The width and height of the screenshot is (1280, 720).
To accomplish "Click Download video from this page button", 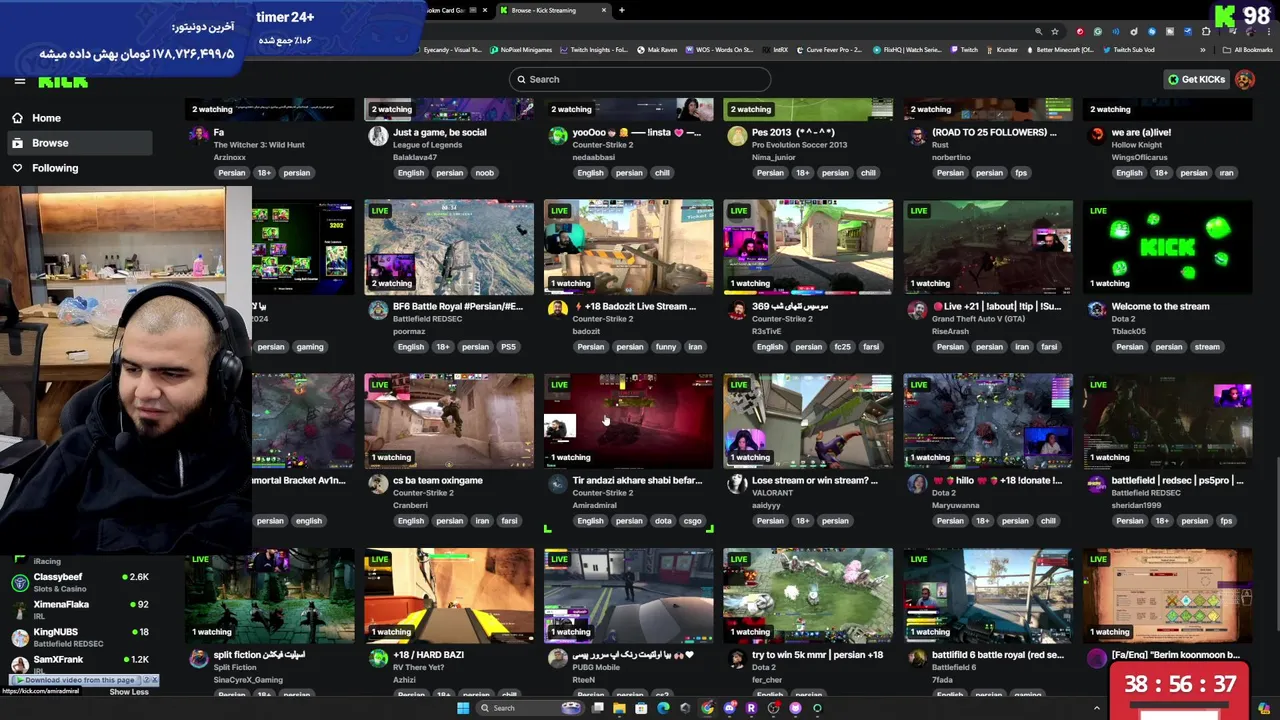I will pyautogui.click(x=76, y=680).
